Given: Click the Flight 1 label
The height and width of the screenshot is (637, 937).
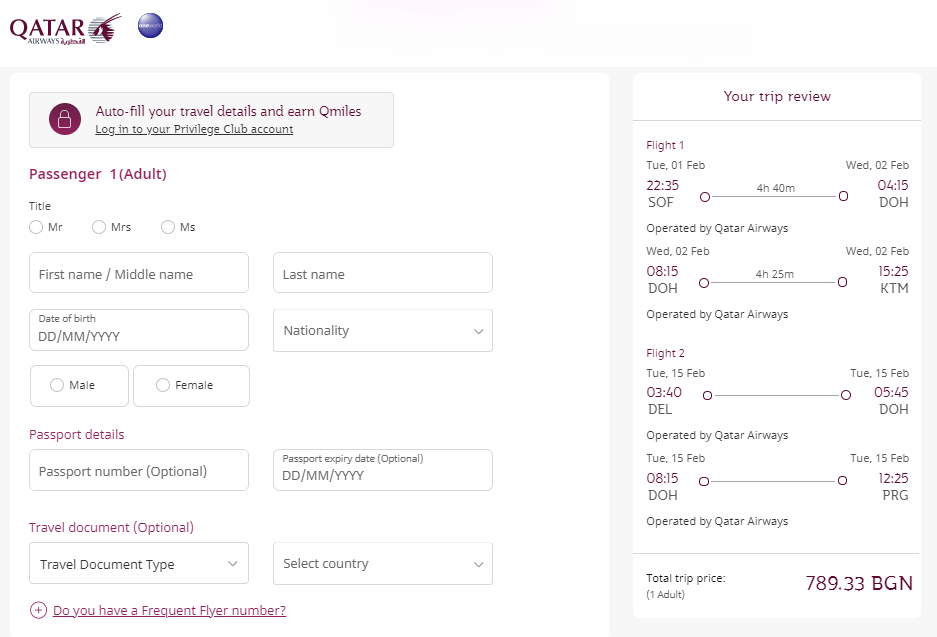Looking at the screenshot, I should tap(665, 145).
